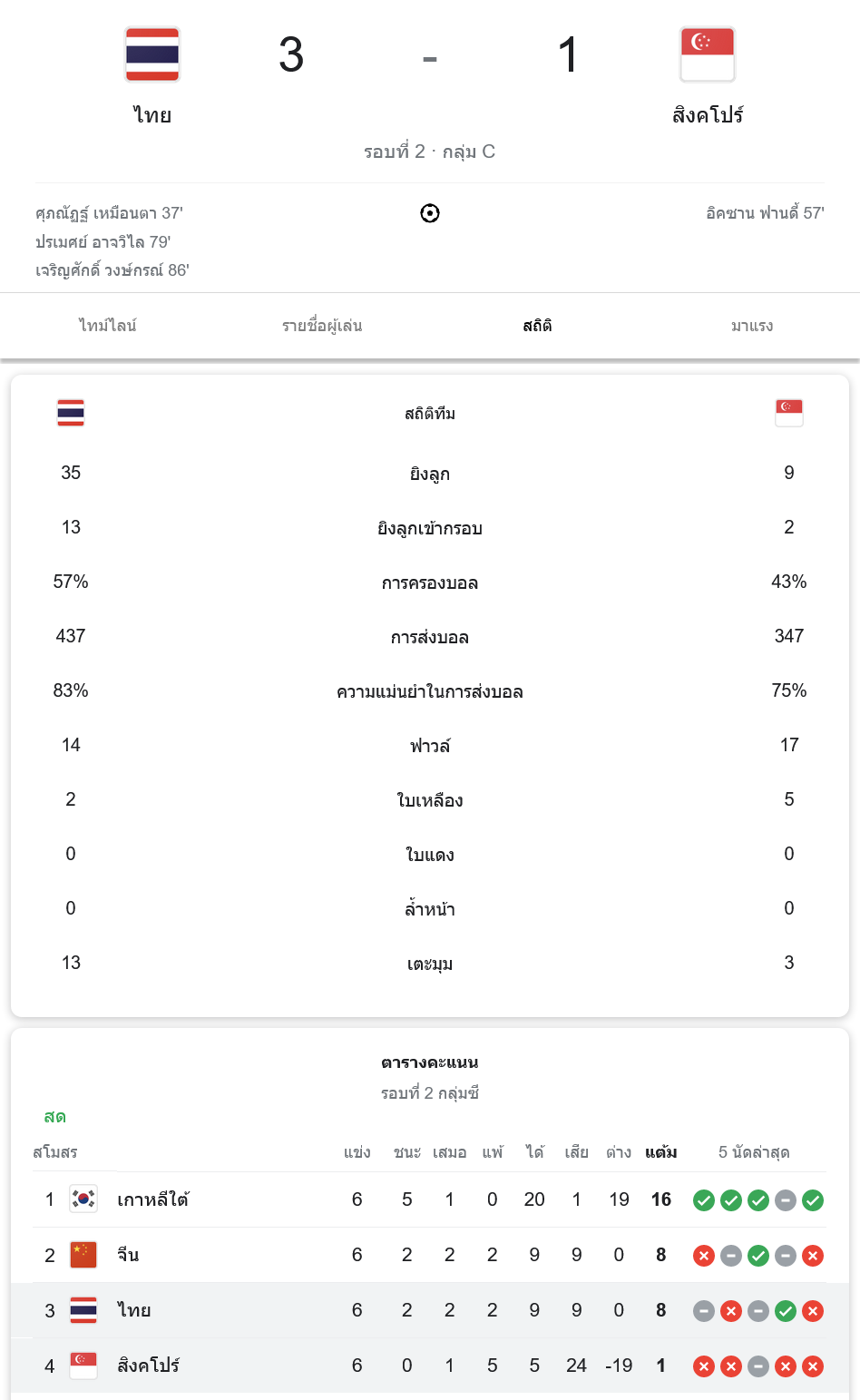
Task: Select the สถิติ tab
Action: pyautogui.click(x=537, y=325)
